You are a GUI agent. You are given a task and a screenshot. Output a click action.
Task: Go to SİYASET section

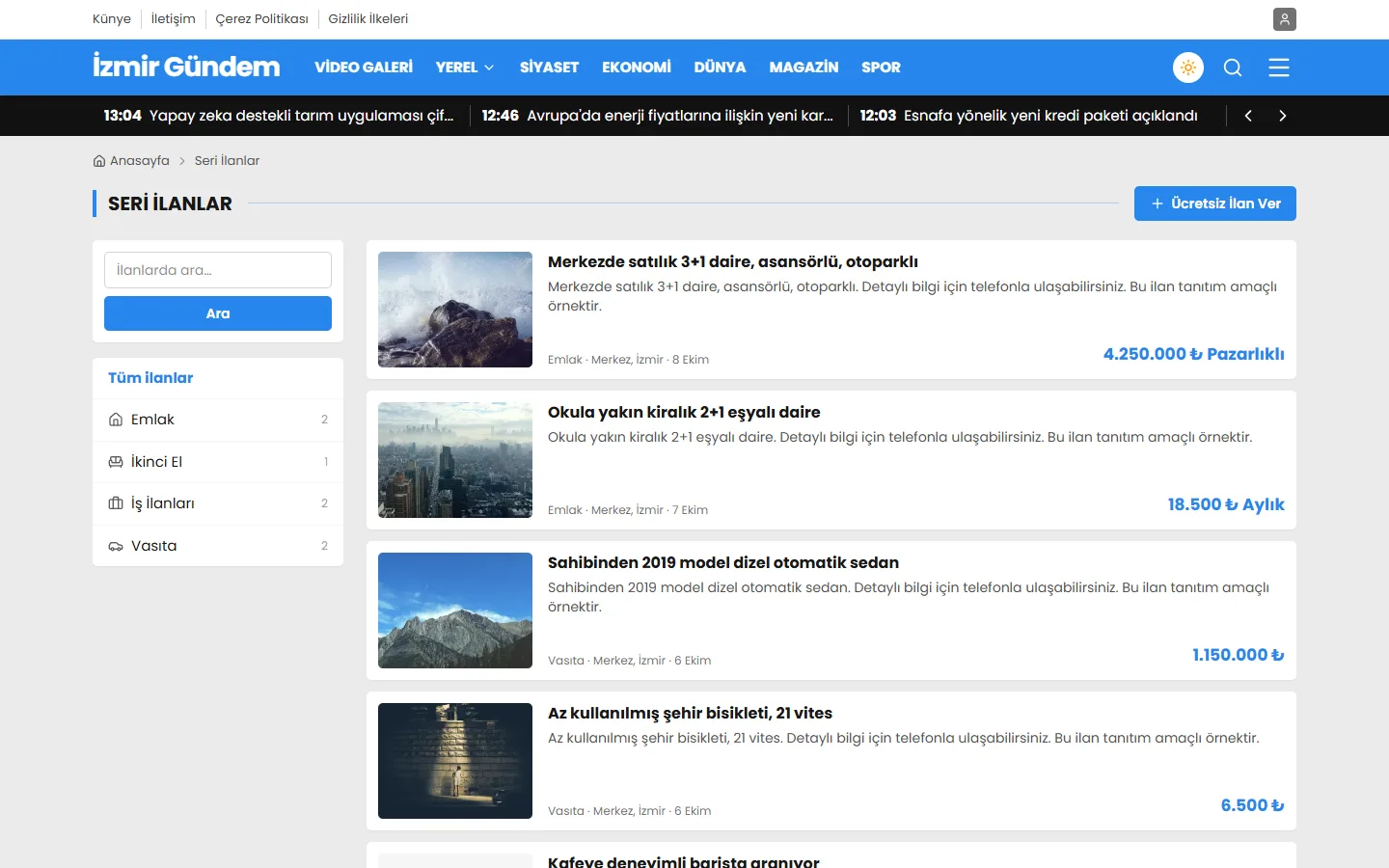549,68
